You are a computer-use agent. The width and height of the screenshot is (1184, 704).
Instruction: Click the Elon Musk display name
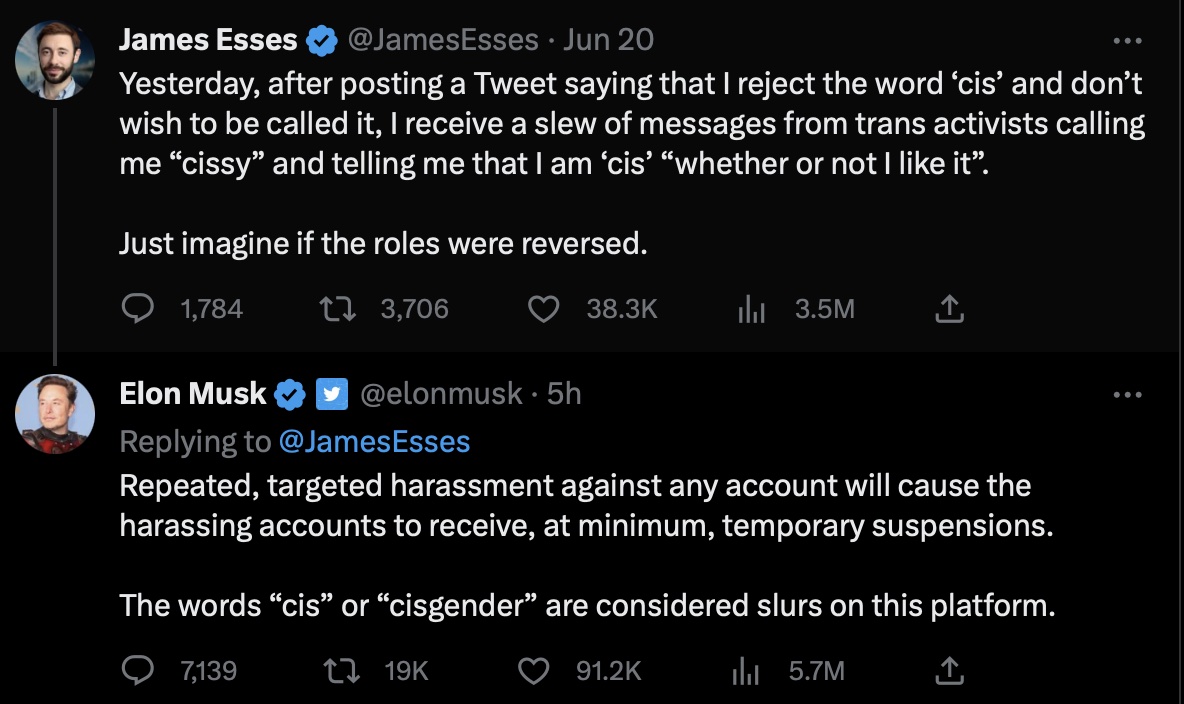[192, 394]
